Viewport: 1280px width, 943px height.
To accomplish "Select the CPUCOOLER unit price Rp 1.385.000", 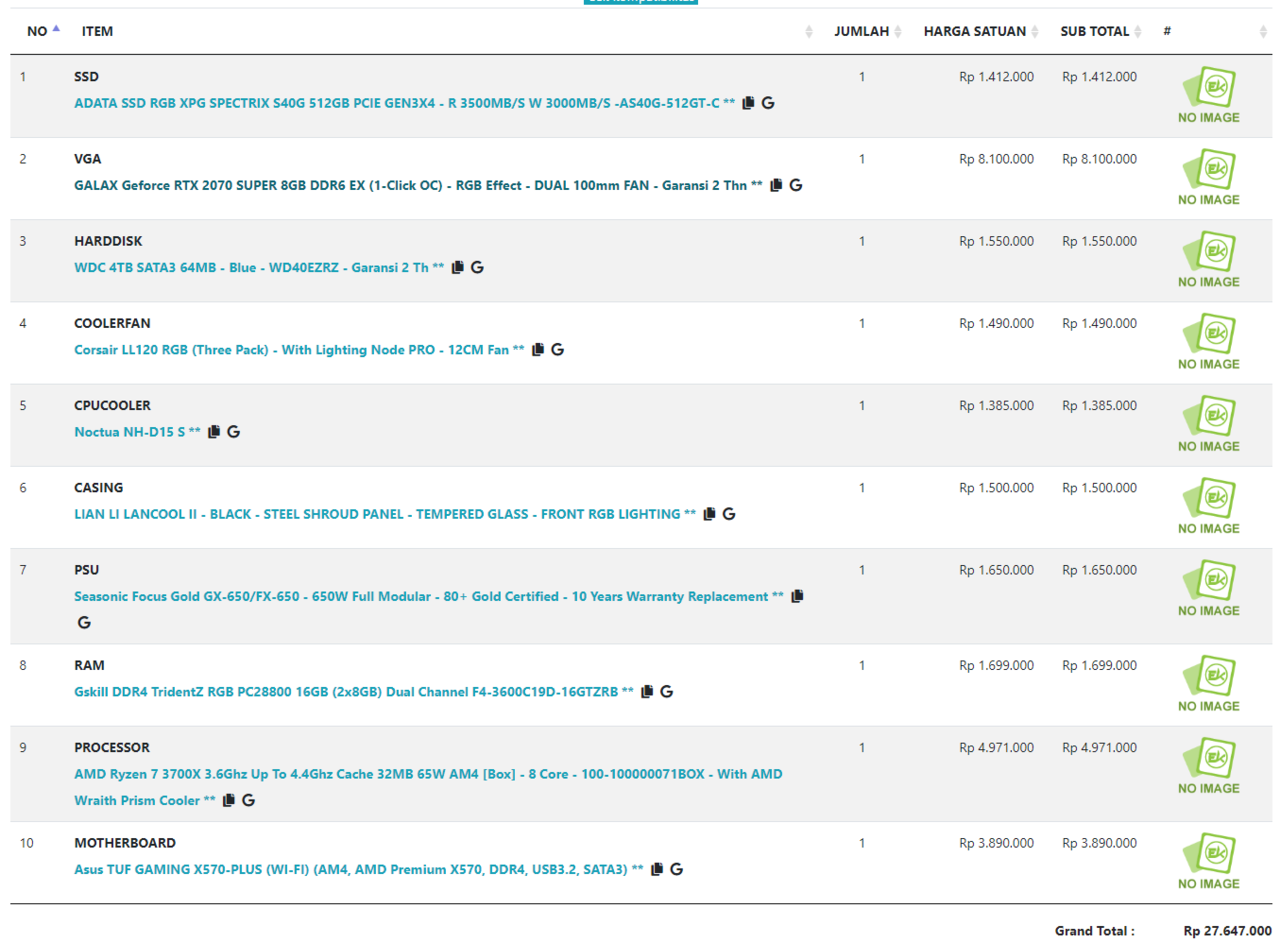I will tap(997, 405).
